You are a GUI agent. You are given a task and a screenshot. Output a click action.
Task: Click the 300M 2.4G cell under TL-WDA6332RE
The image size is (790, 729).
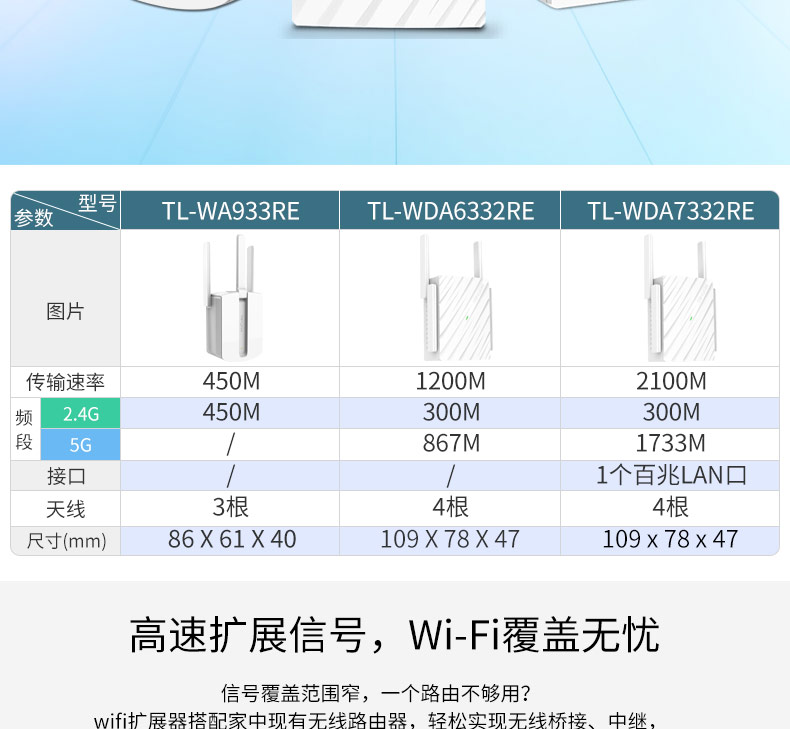point(451,413)
